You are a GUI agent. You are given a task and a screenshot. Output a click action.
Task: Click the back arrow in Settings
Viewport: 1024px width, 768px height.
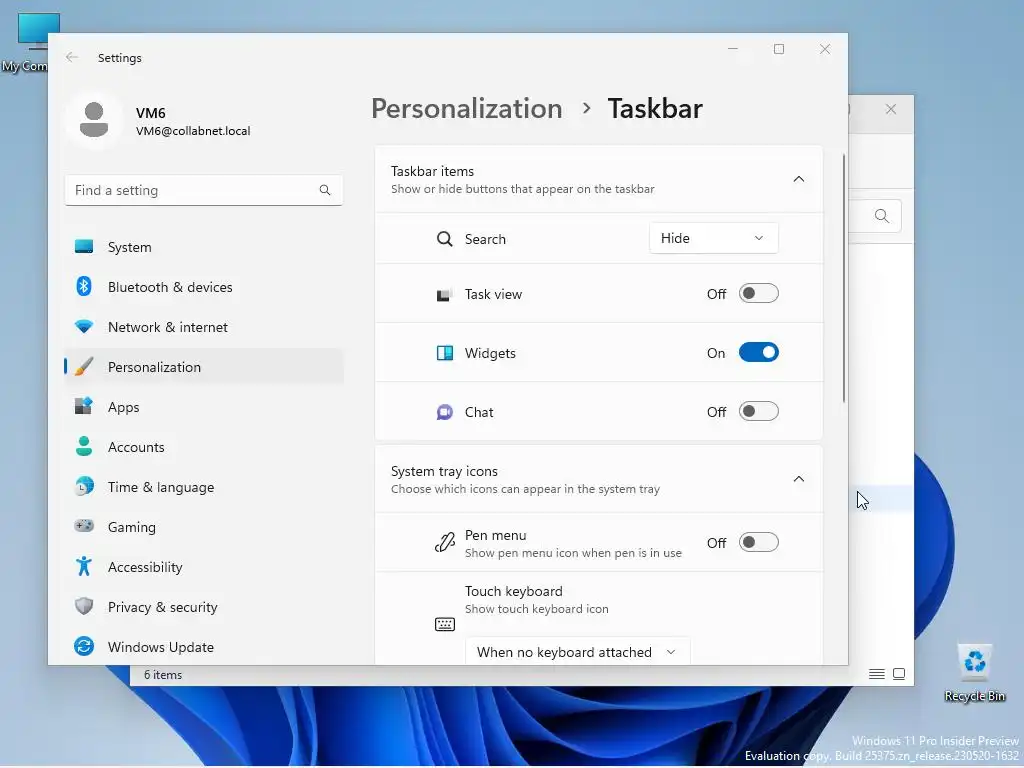[x=72, y=57]
